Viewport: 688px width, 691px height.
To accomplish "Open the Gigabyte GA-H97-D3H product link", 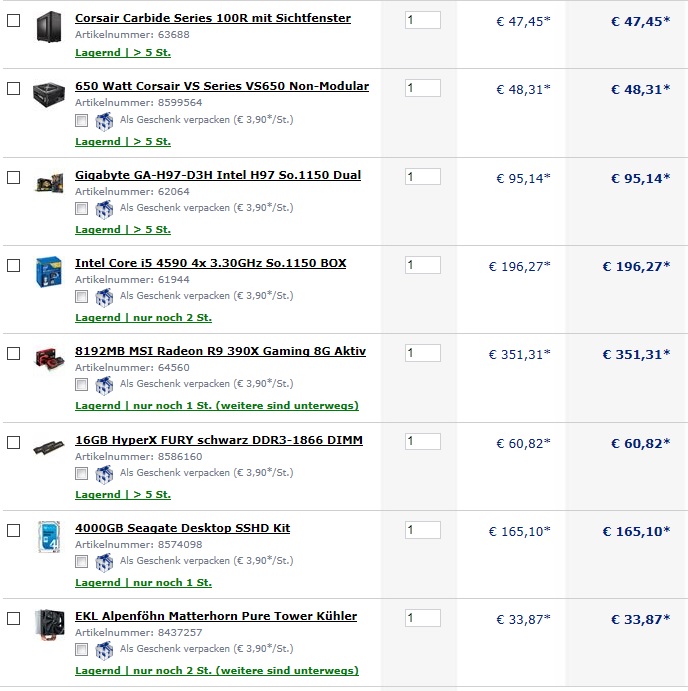I will click(217, 175).
